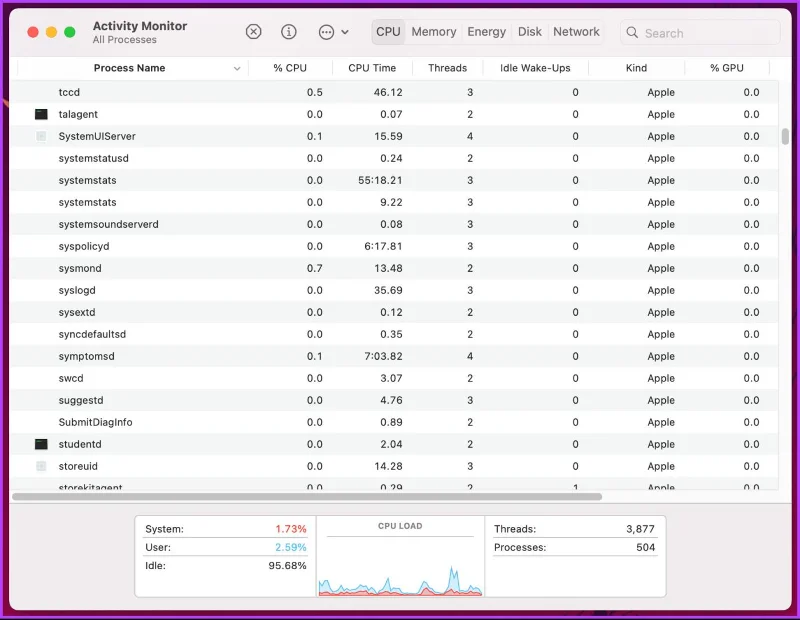Switch to the Energy tab

point(486,32)
